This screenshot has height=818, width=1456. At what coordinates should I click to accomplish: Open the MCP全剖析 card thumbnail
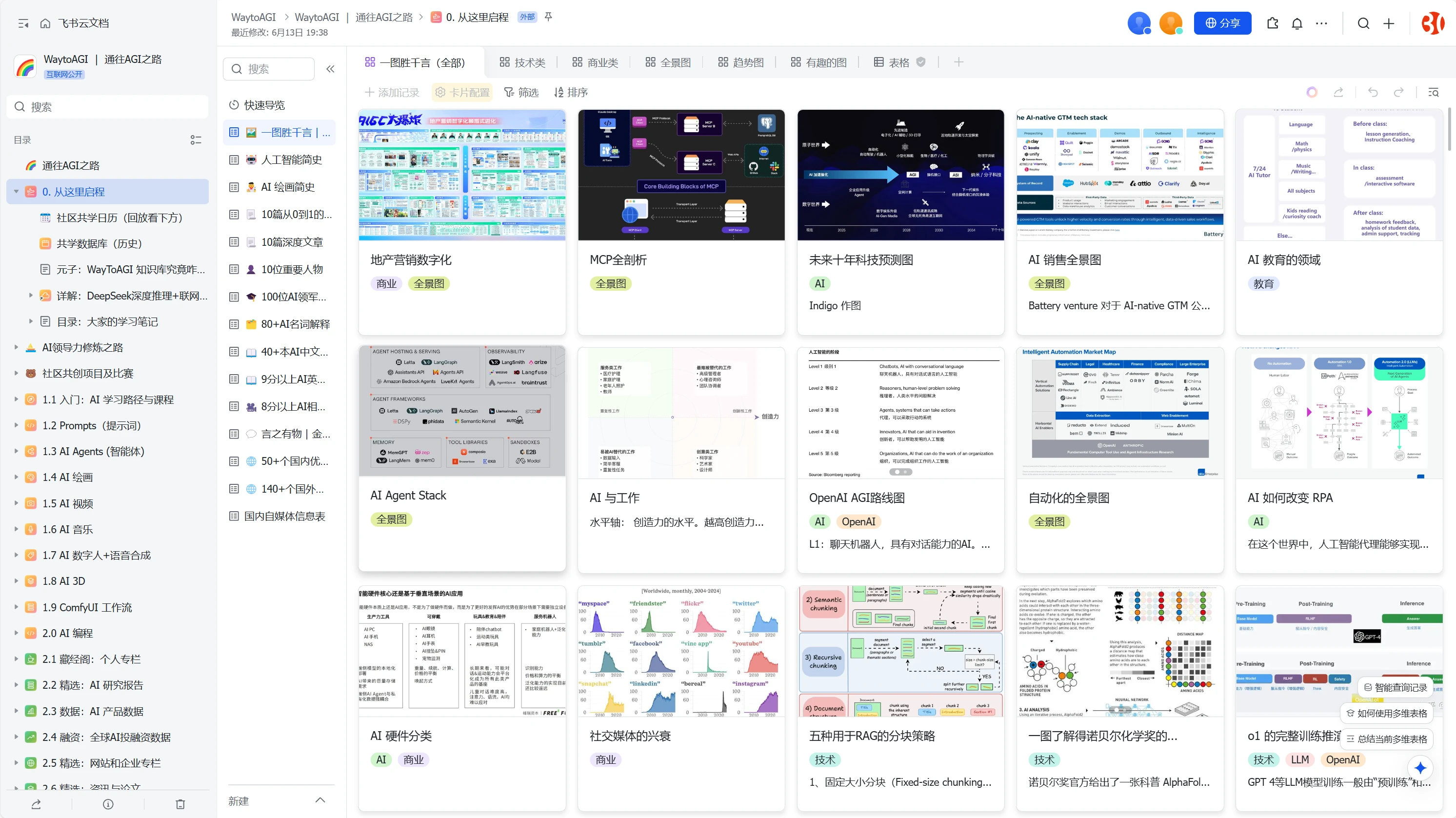click(x=681, y=175)
